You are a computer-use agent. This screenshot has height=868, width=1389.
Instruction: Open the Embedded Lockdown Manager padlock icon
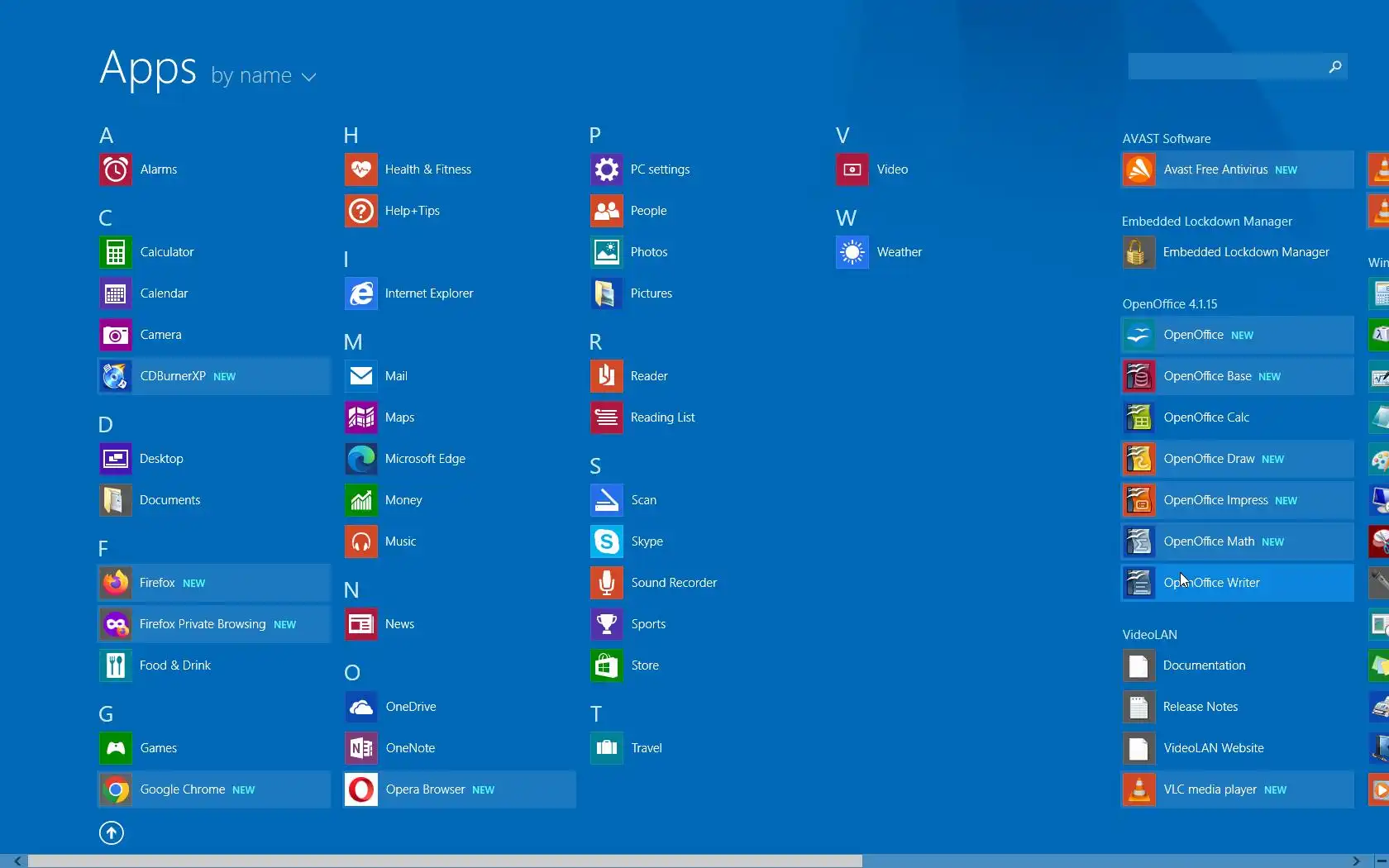pos(1139,252)
